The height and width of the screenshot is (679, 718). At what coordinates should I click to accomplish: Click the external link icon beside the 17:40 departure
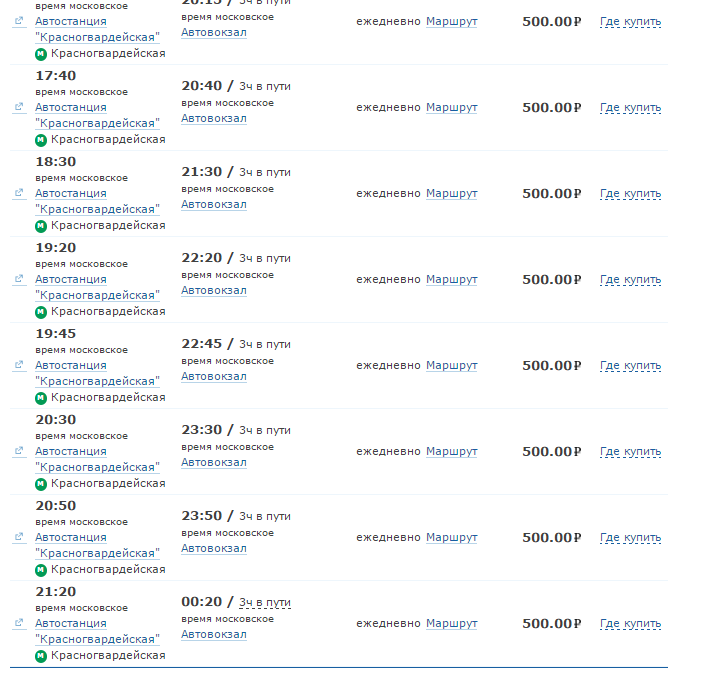coord(19,107)
